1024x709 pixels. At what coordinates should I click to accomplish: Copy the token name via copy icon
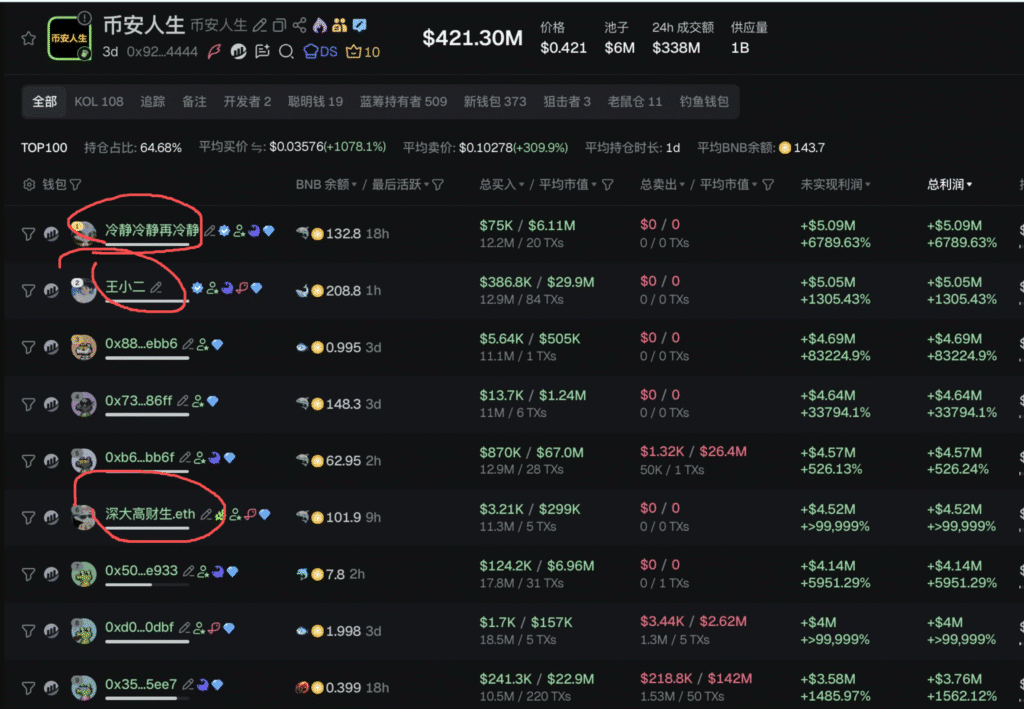(279, 25)
